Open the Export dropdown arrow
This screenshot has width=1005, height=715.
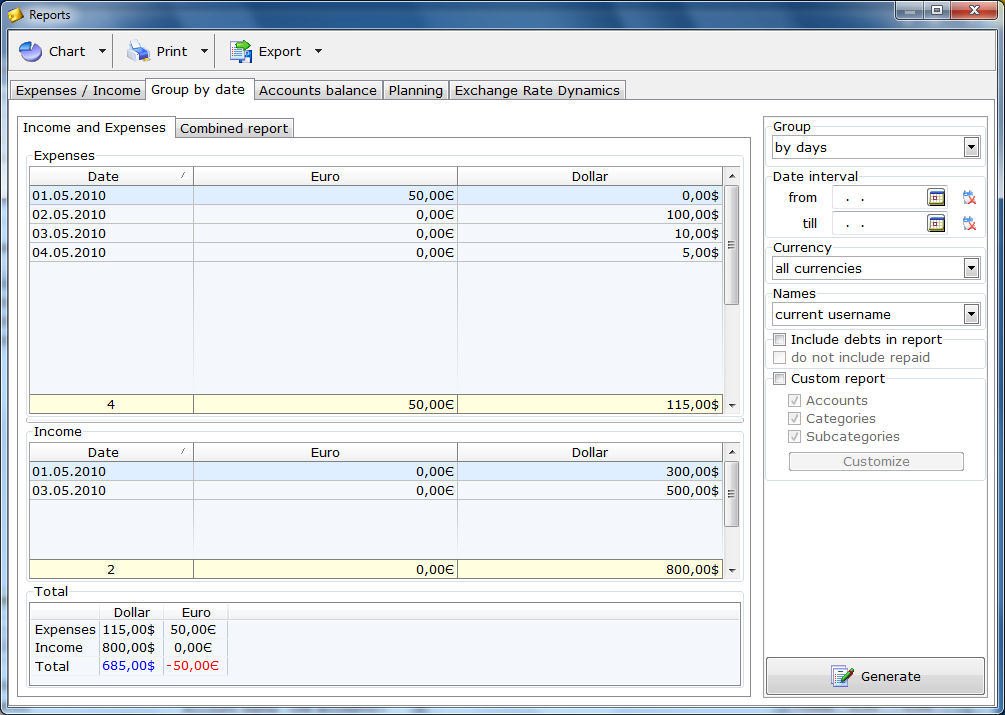pos(318,52)
